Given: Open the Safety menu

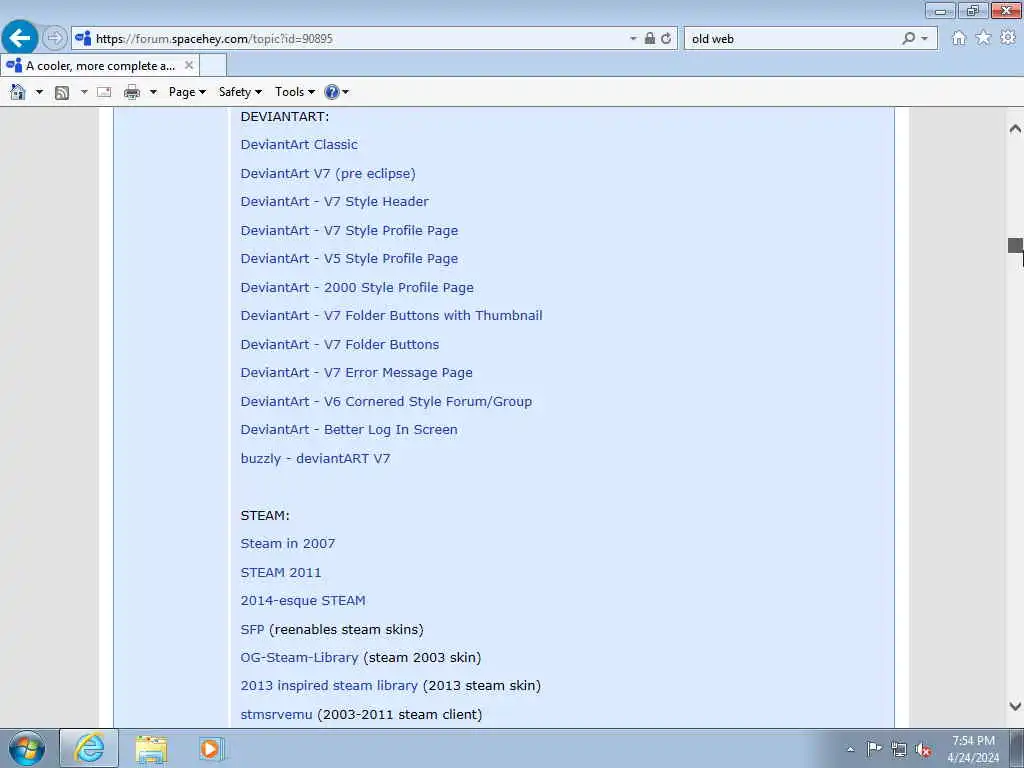Looking at the screenshot, I should (x=240, y=92).
